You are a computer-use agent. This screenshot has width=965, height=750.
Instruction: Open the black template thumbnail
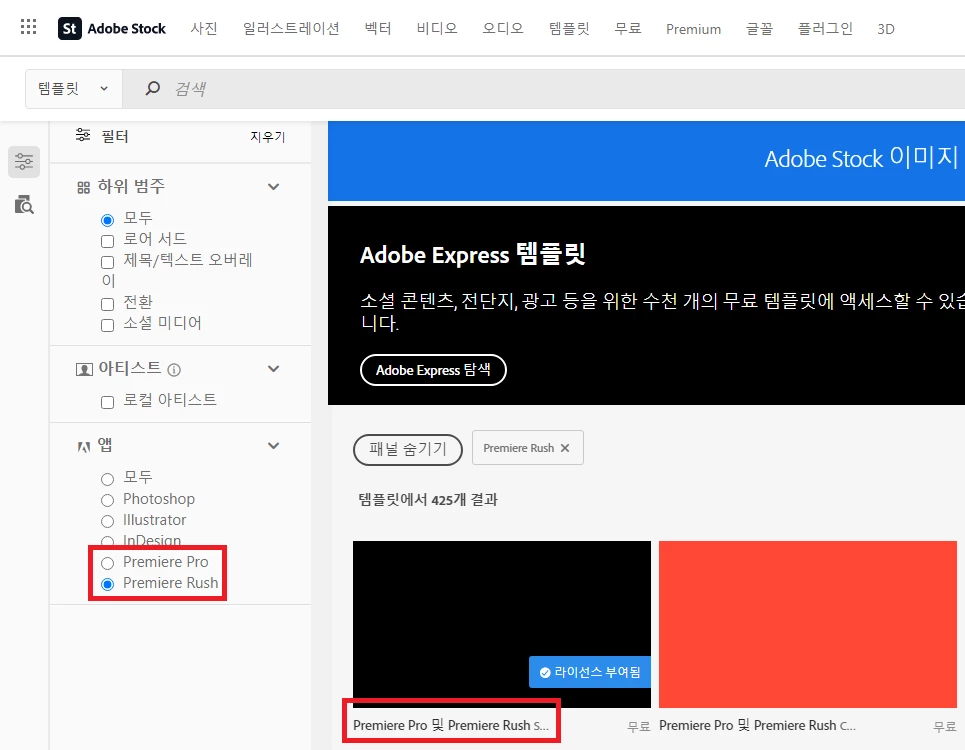tap(502, 624)
